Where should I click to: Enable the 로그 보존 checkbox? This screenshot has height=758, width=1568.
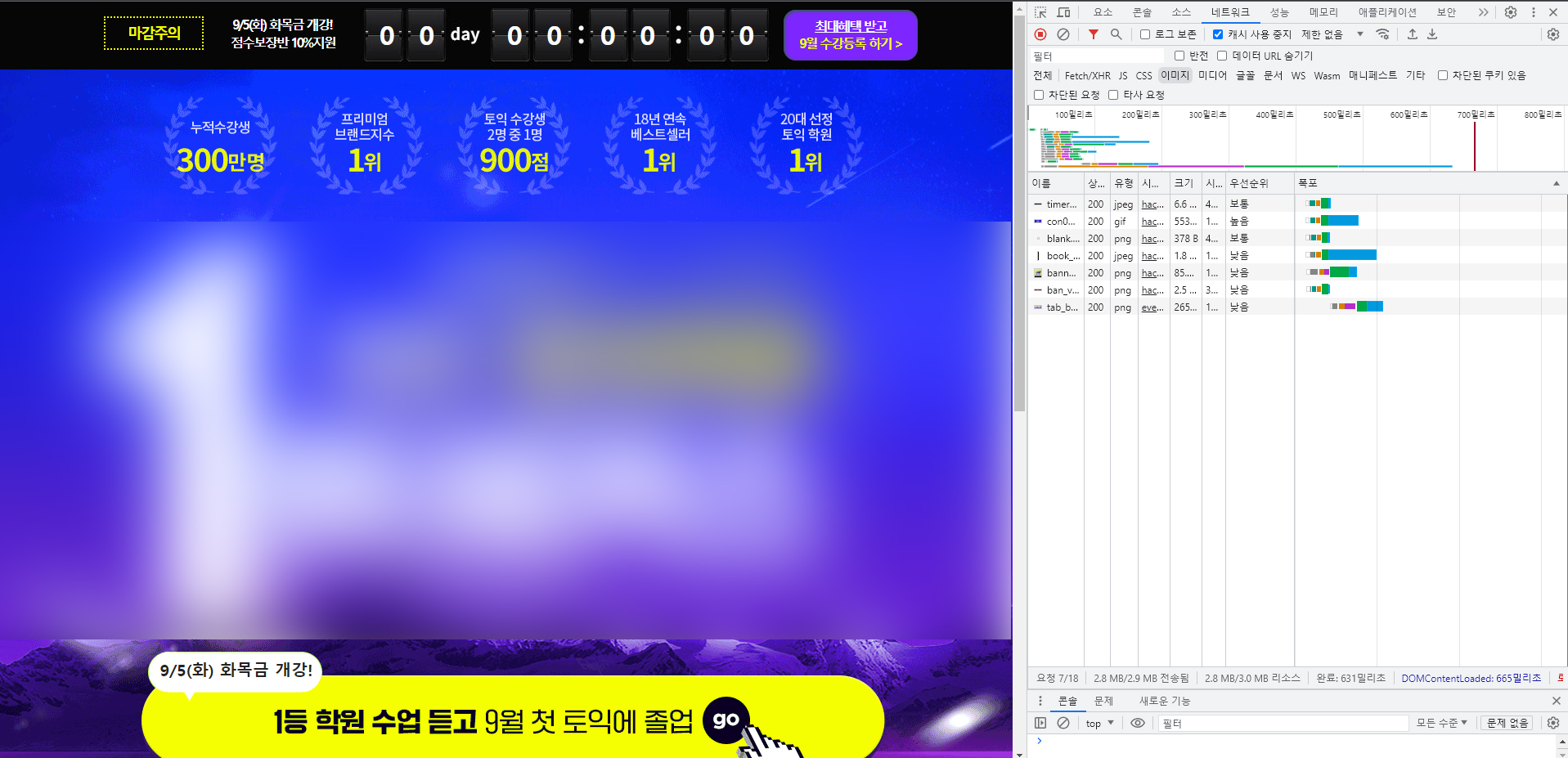pos(1145,34)
